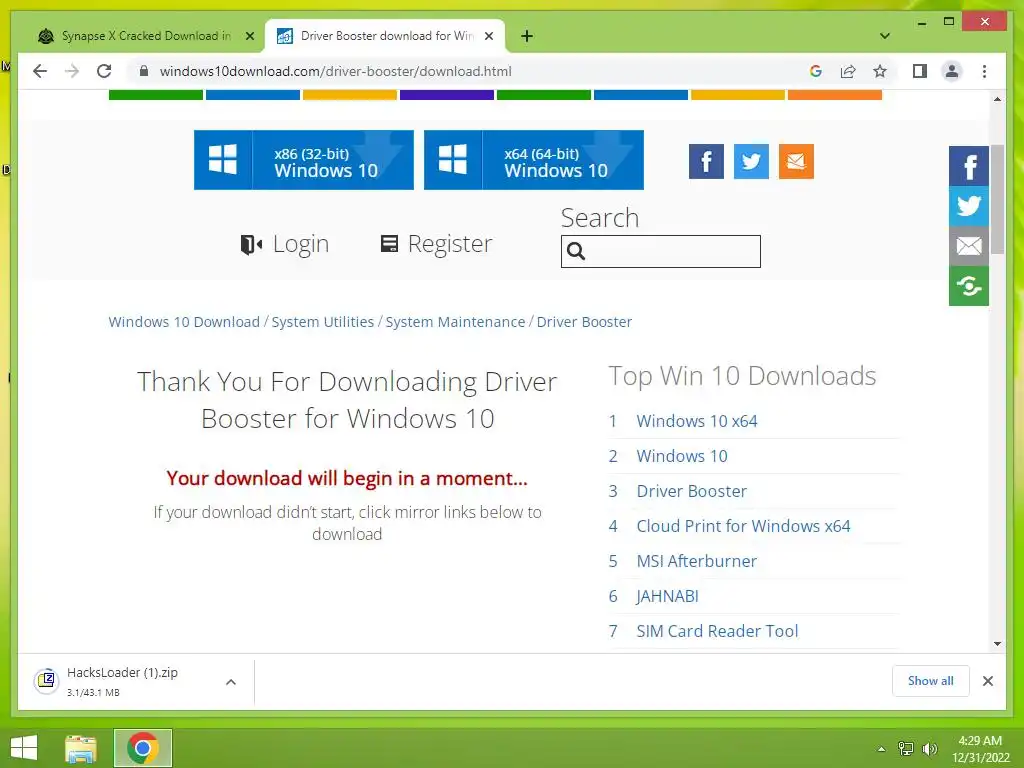Click Chrome icon in taskbar

(143, 748)
